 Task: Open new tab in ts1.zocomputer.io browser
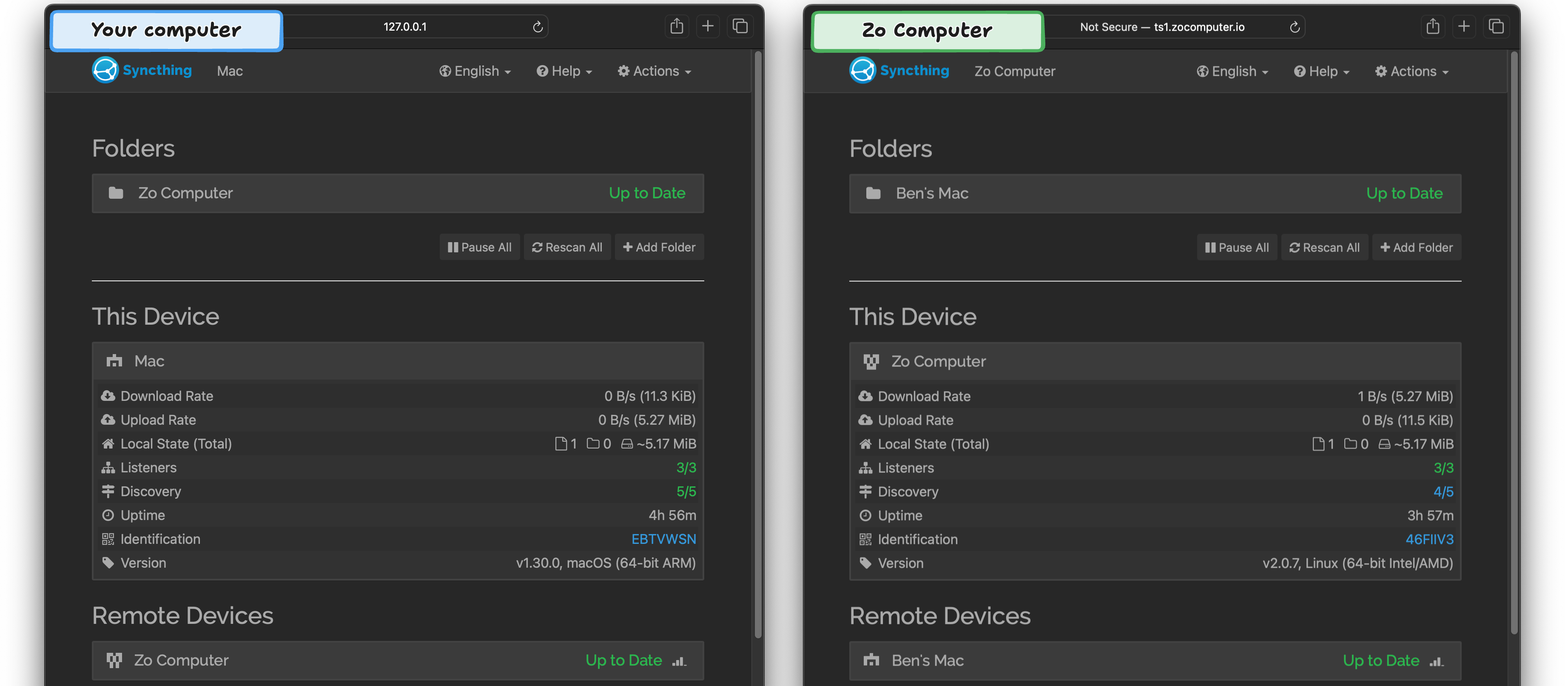point(1464,26)
